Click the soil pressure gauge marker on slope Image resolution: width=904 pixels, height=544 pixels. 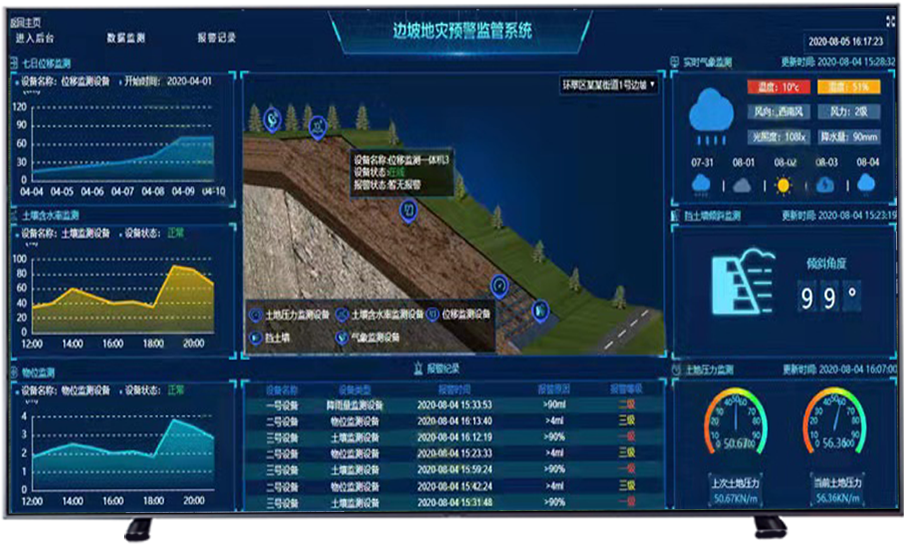500,286
